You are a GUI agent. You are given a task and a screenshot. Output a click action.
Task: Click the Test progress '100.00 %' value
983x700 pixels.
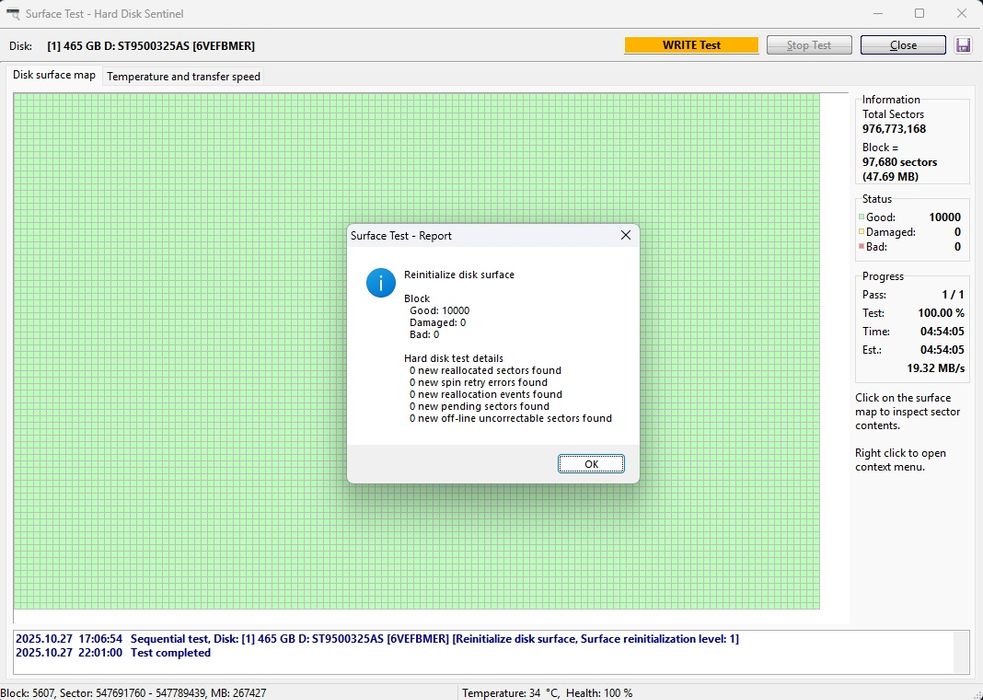point(941,313)
